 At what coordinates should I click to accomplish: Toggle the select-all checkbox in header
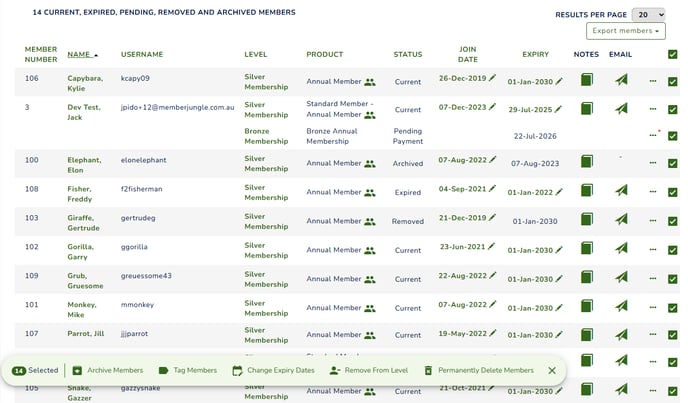[x=673, y=54]
